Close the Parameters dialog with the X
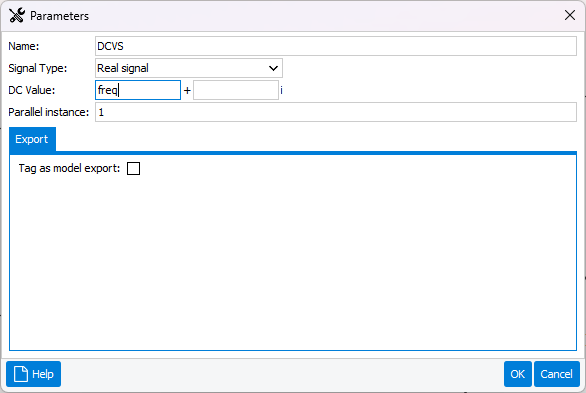The image size is (586, 393). tap(570, 15)
